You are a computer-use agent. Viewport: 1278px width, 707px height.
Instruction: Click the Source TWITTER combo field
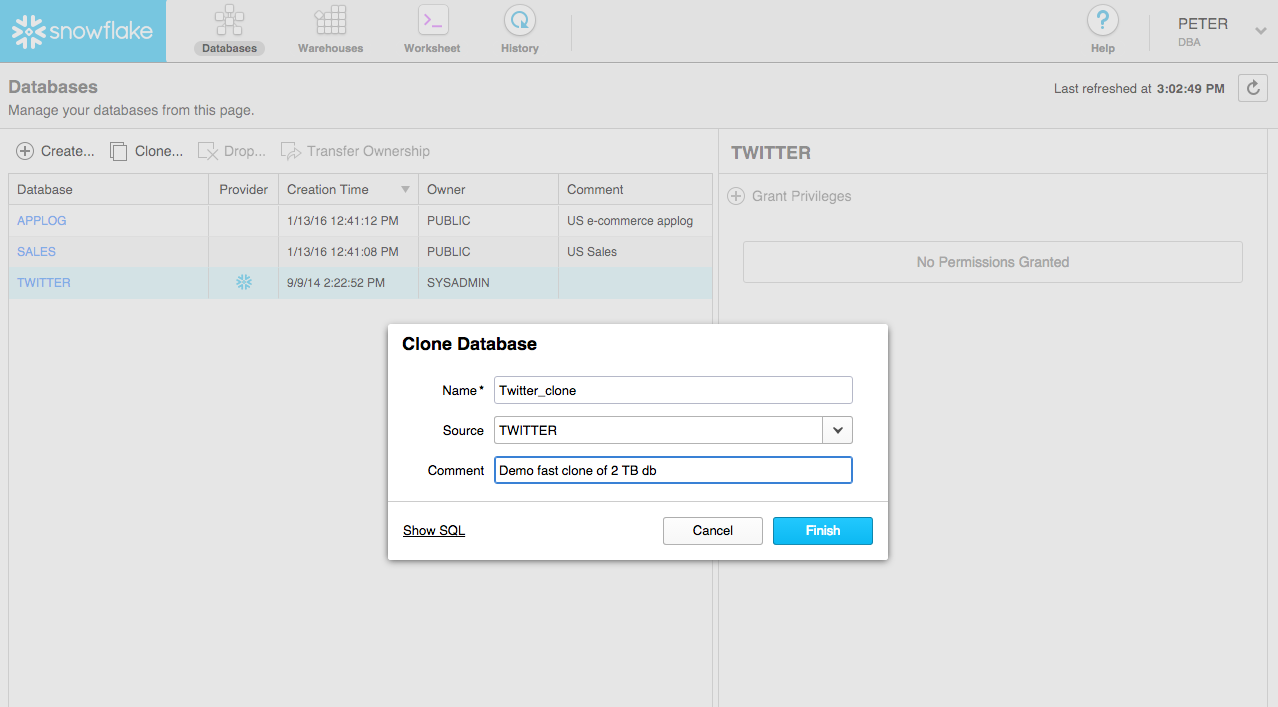click(x=658, y=430)
